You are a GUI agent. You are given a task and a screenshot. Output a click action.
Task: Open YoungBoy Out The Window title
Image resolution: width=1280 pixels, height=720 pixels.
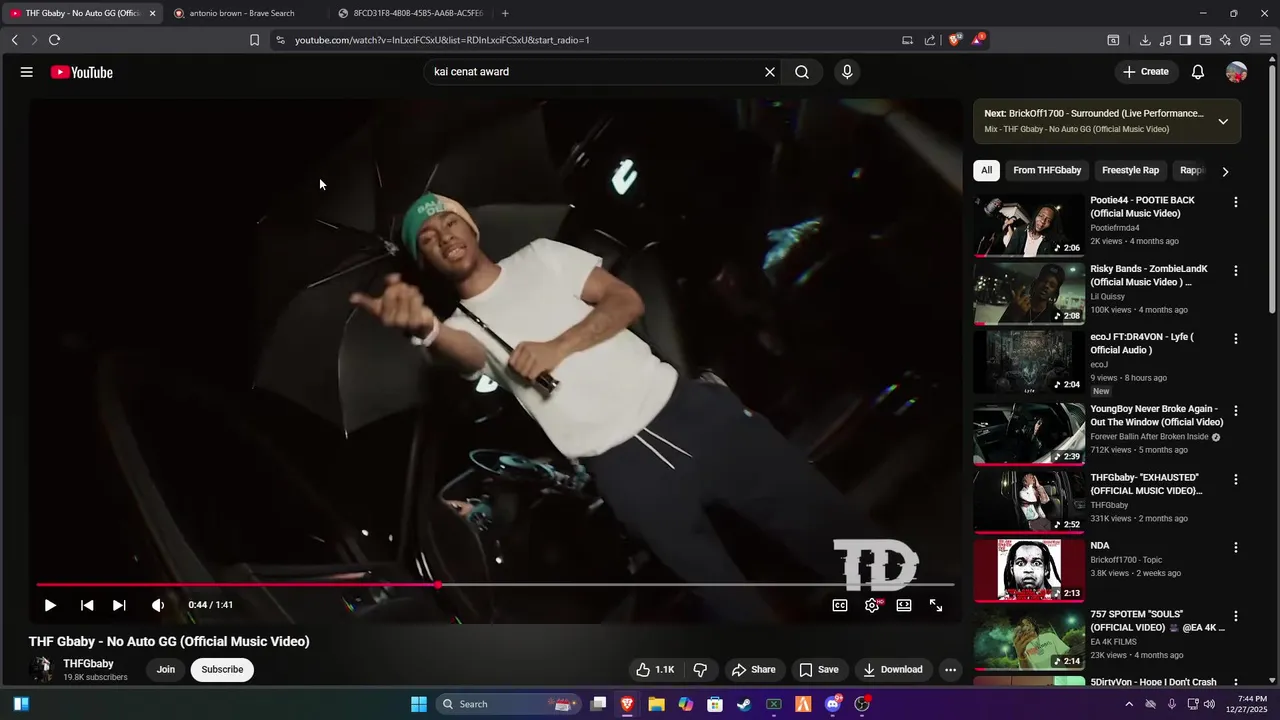tap(1157, 416)
